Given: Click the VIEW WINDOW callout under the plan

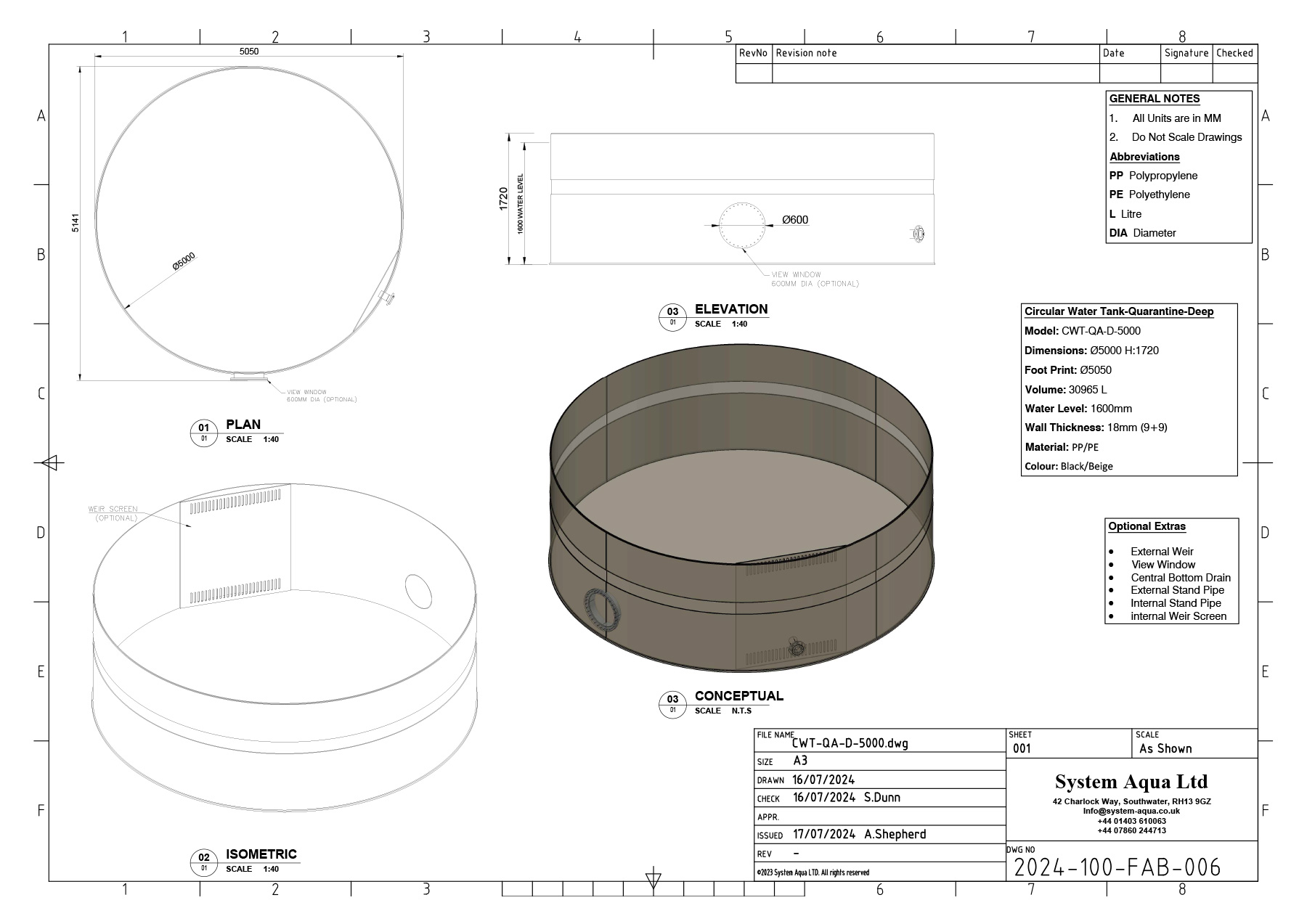Looking at the screenshot, I should click(322, 396).
